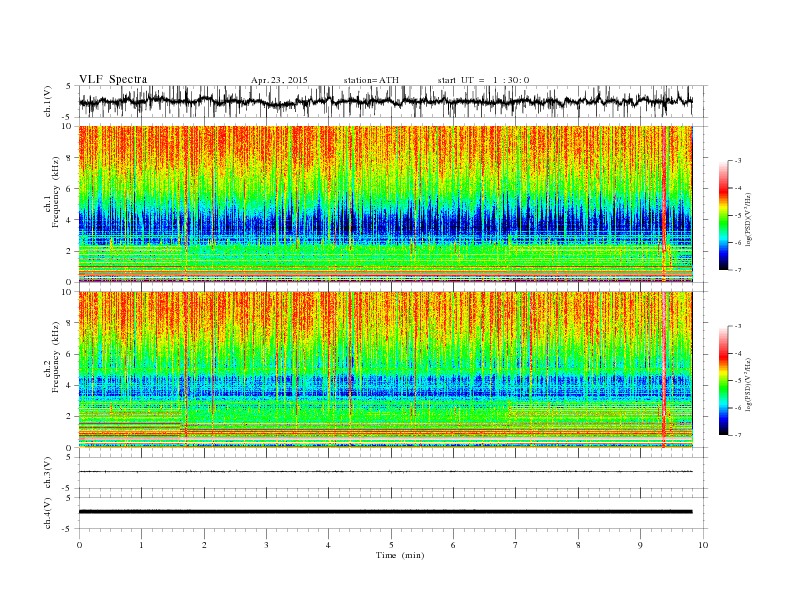Click the "4" kHz tick of ch.2 spectrogram
Image resolution: width=792 pixels, height=612 pixels.
coord(70,385)
